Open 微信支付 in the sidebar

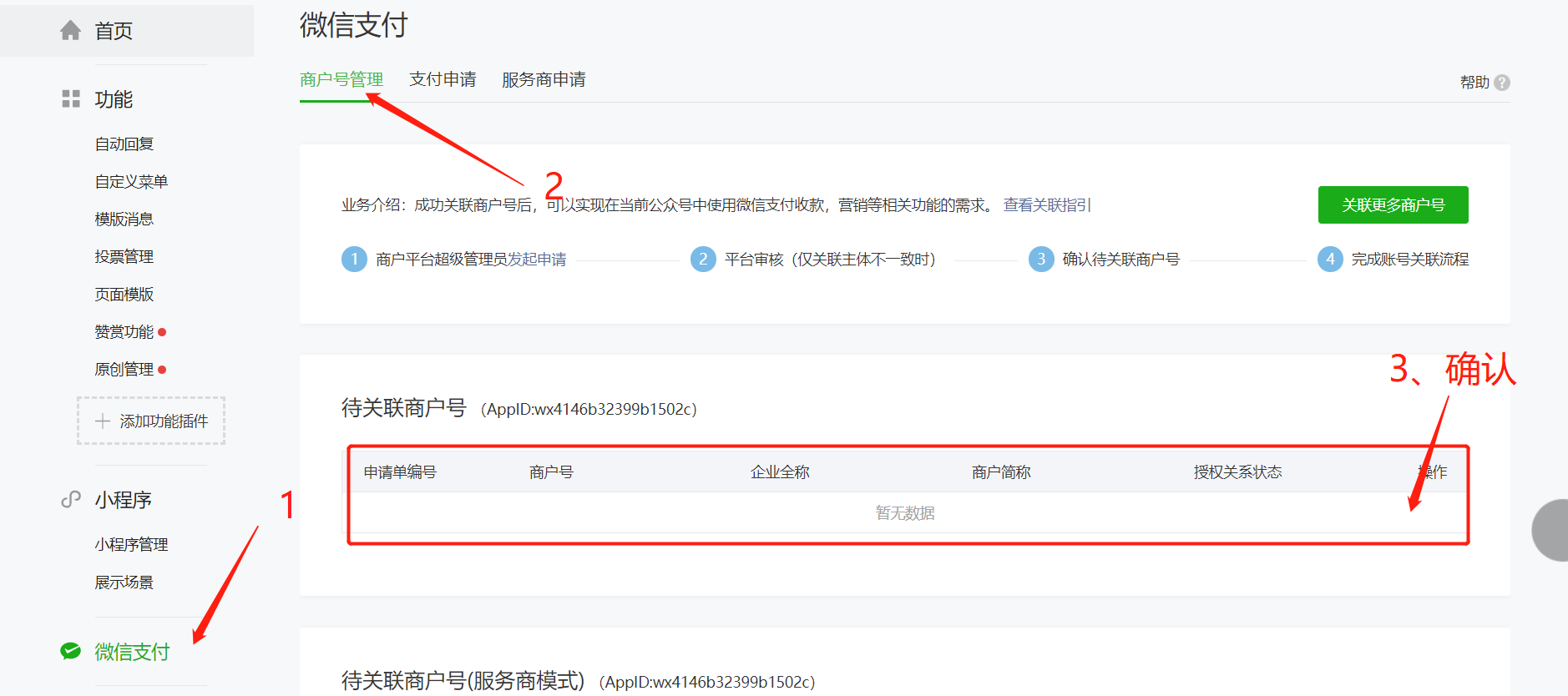(132, 651)
